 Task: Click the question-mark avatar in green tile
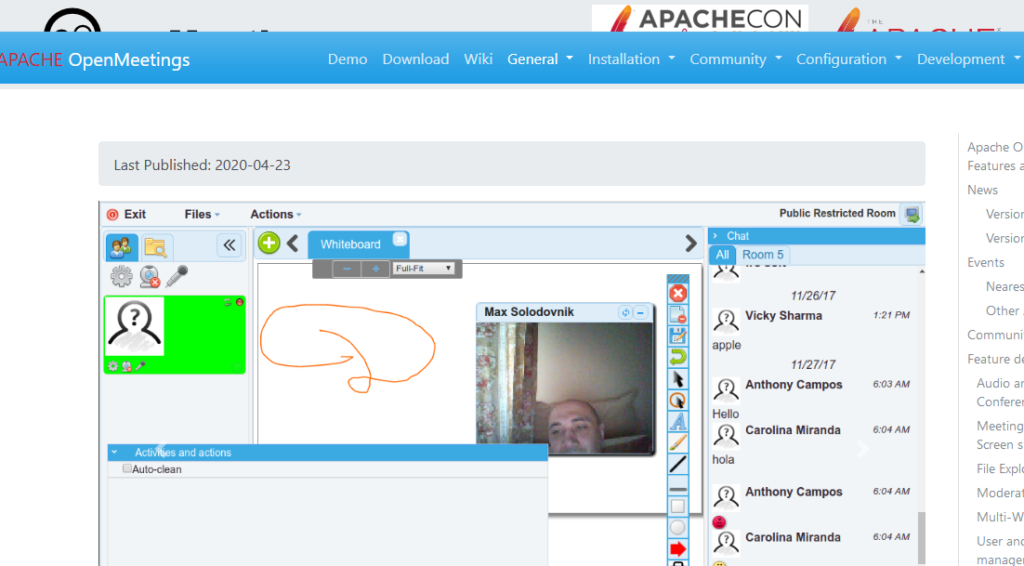[135, 326]
